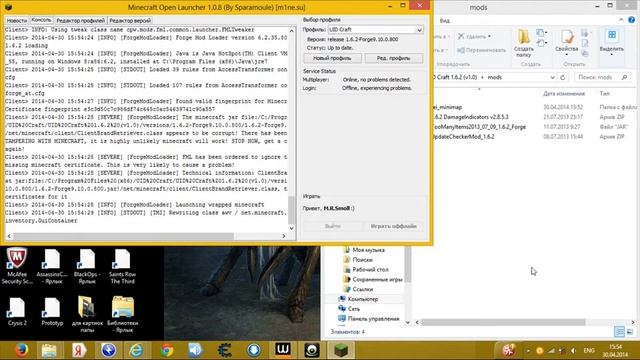Select the 'для картинок папы' folder icon
The width and height of the screenshot is (640, 360).
point(87,314)
